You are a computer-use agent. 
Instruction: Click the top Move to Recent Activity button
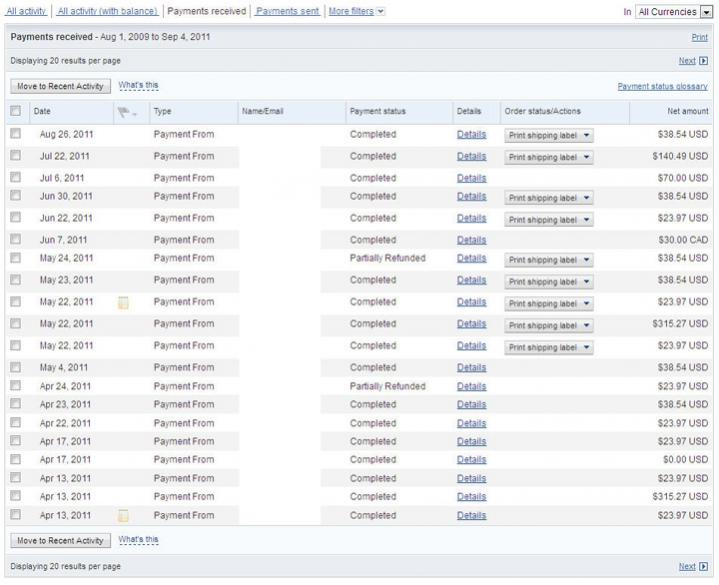click(x=60, y=87)
